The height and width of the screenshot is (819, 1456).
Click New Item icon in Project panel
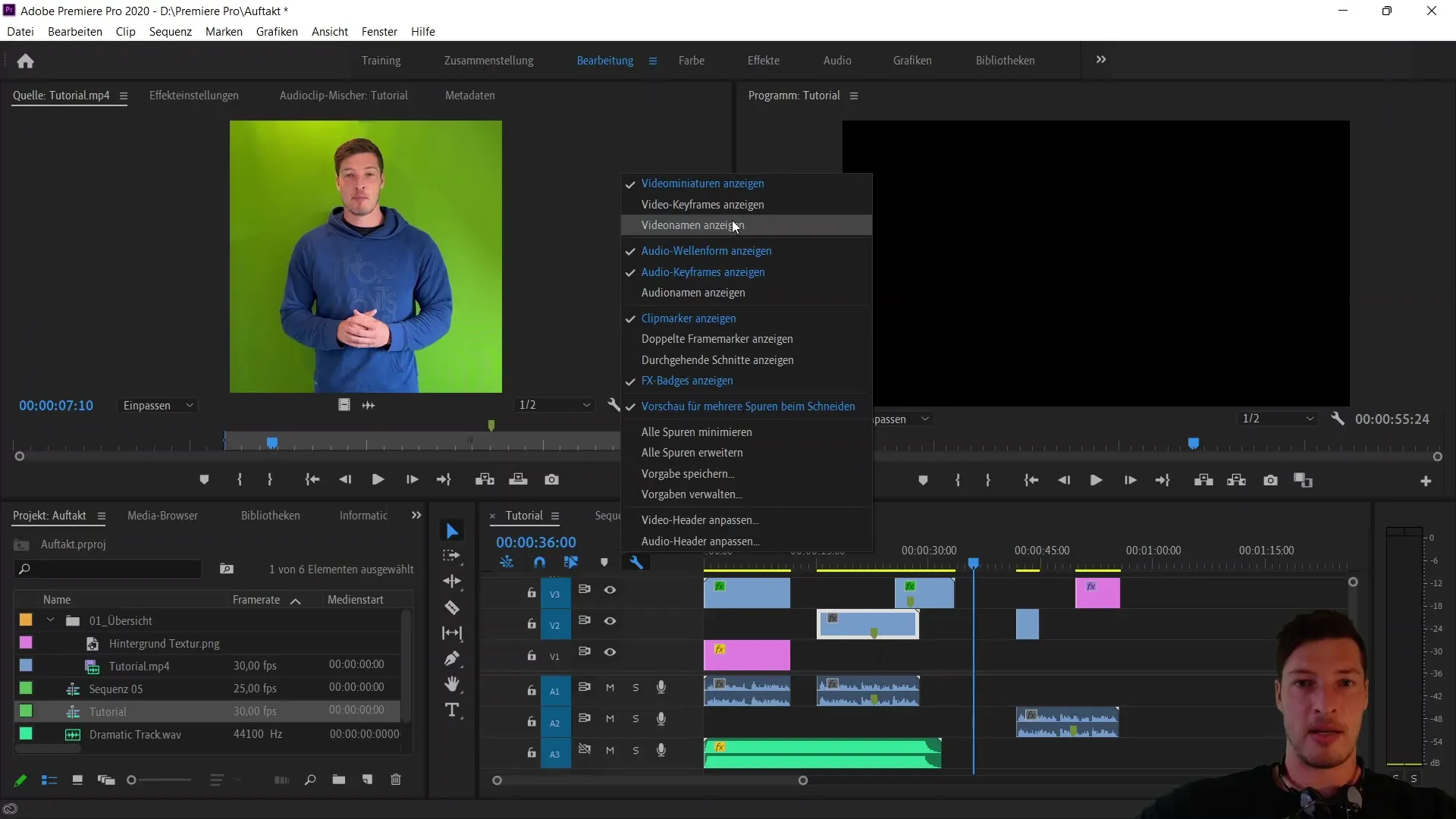pos(367,780)
